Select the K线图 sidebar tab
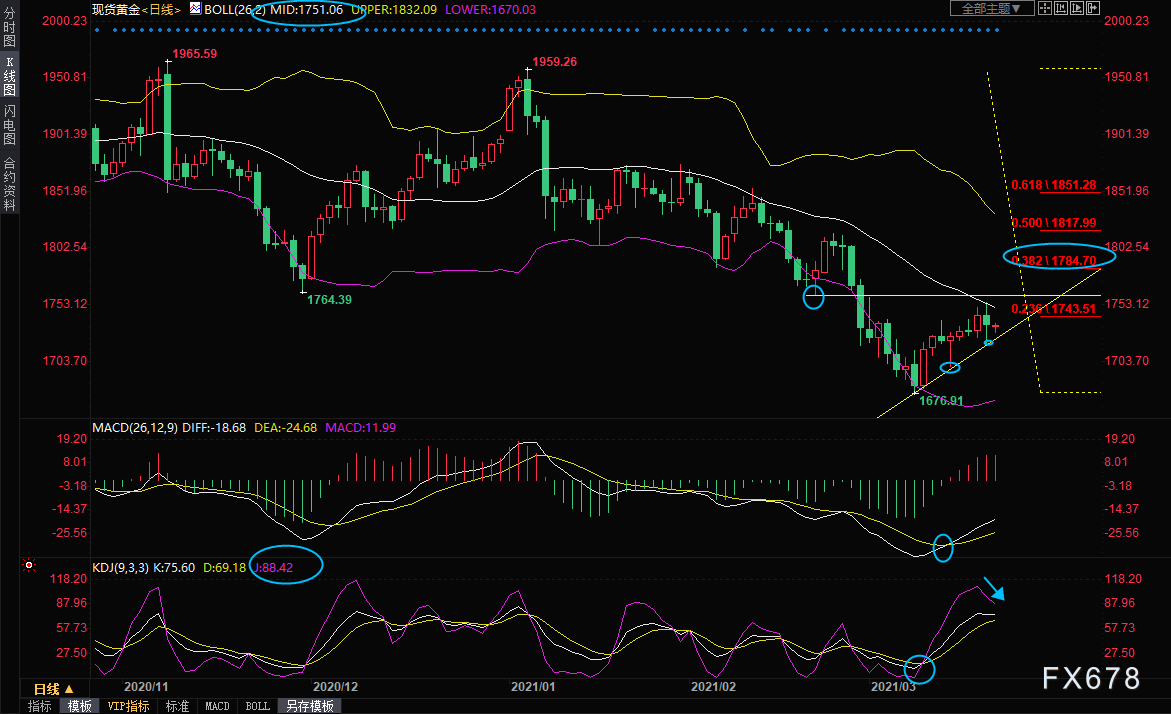Image resolution: width=1171 pixels, height=714 pixels. (9, 76)
